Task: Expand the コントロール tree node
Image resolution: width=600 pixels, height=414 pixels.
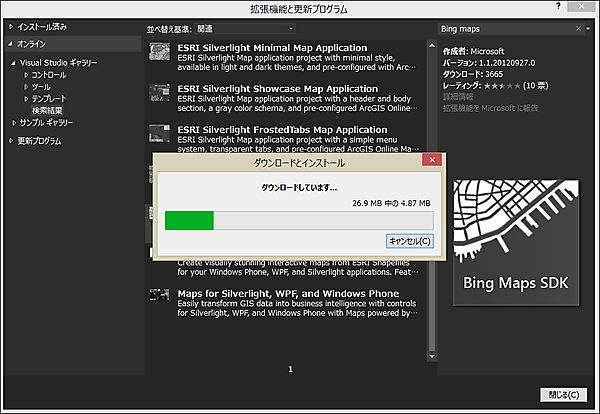Action: (26, 75)
